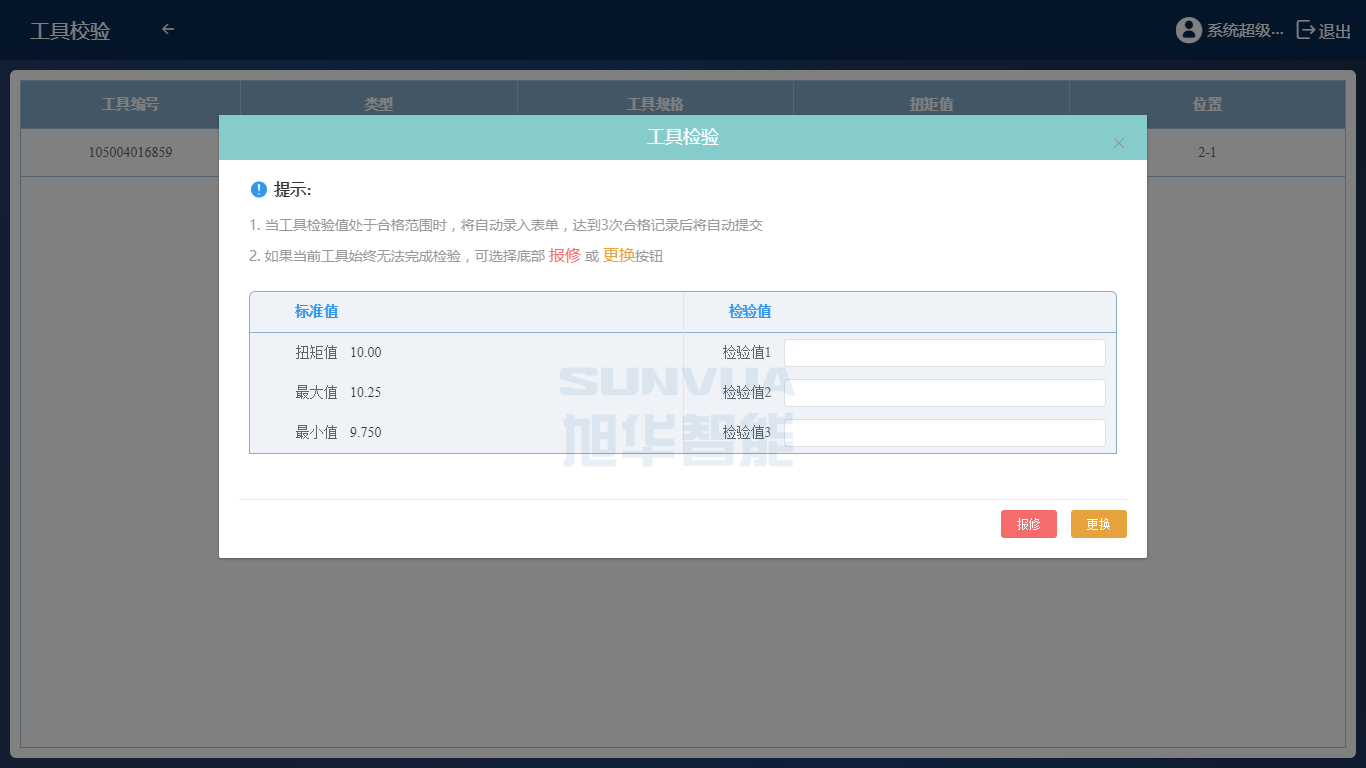
Task: Click the 2-1 position cell
Action: [x=1207, y=153]
